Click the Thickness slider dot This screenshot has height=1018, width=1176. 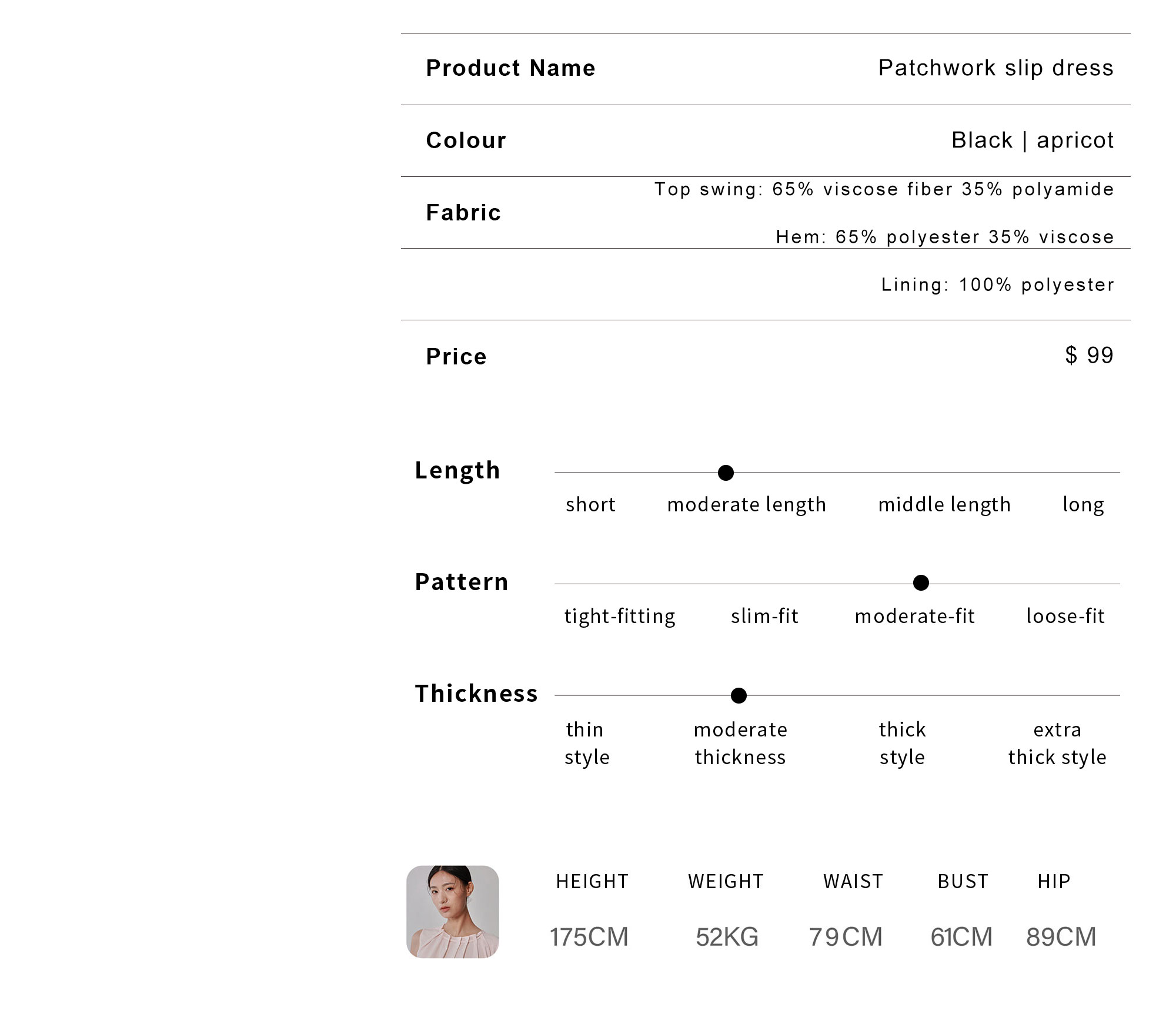[x=739, y=695]
